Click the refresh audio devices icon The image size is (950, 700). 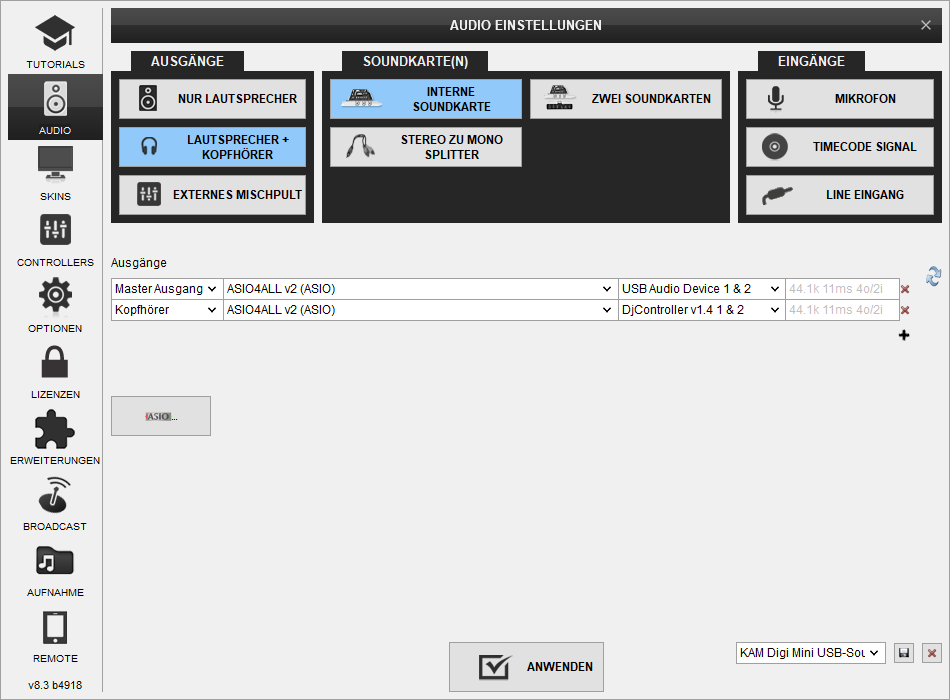point(933,276)
